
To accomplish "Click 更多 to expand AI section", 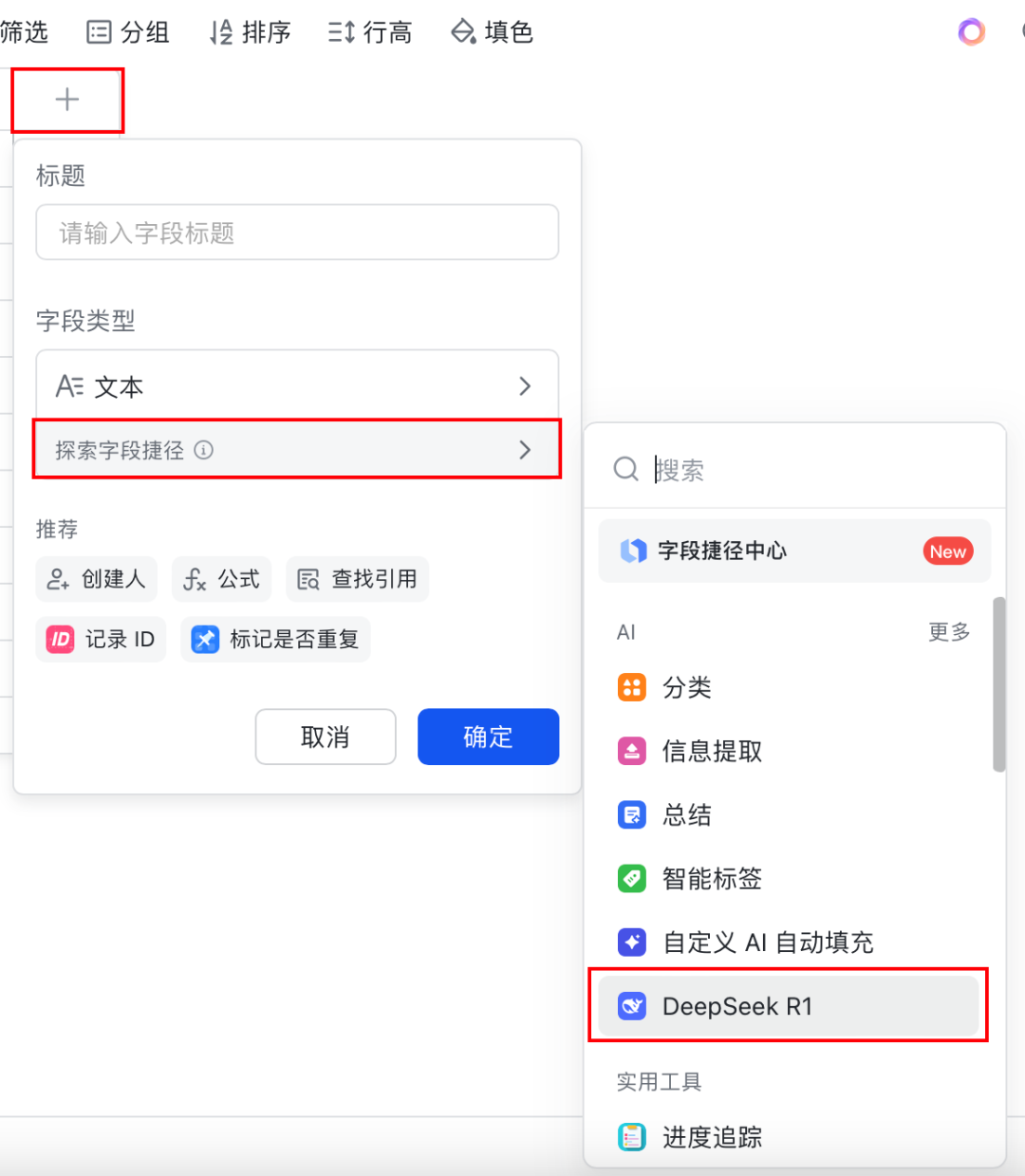I will (x=948, y=632).
